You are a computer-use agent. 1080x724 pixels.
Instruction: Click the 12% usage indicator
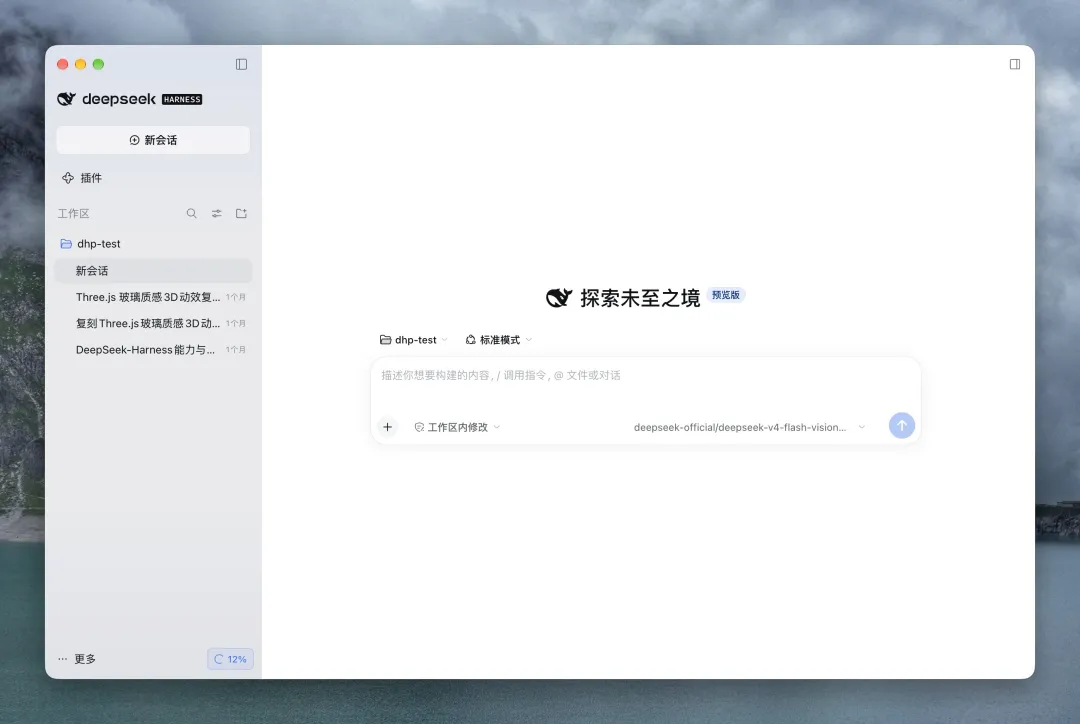coord(230,659)
